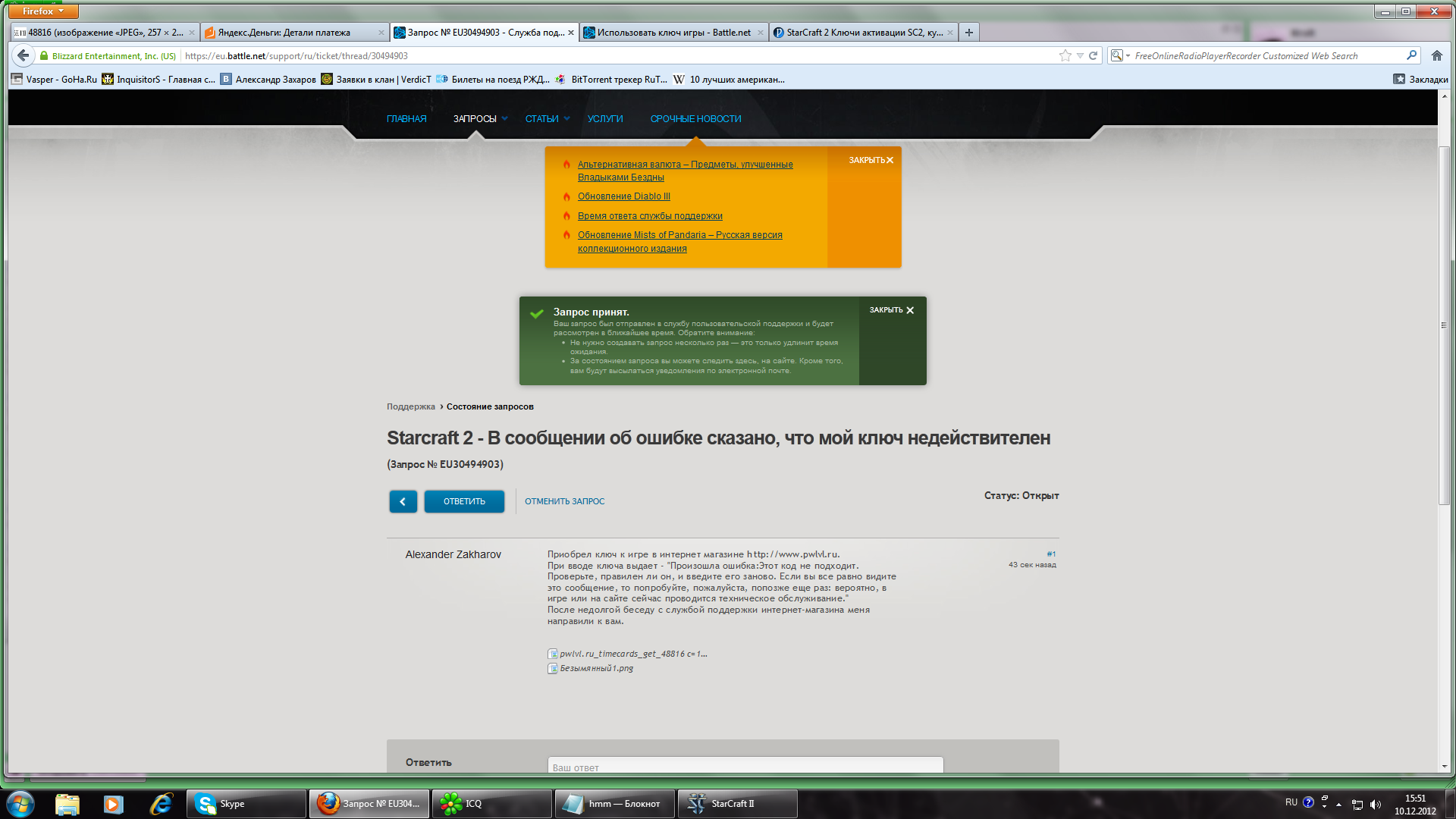Click the address bar URL field
The height and width of the screenshot is (819, 1456).
pyautogui.click(x=618, y=55)
